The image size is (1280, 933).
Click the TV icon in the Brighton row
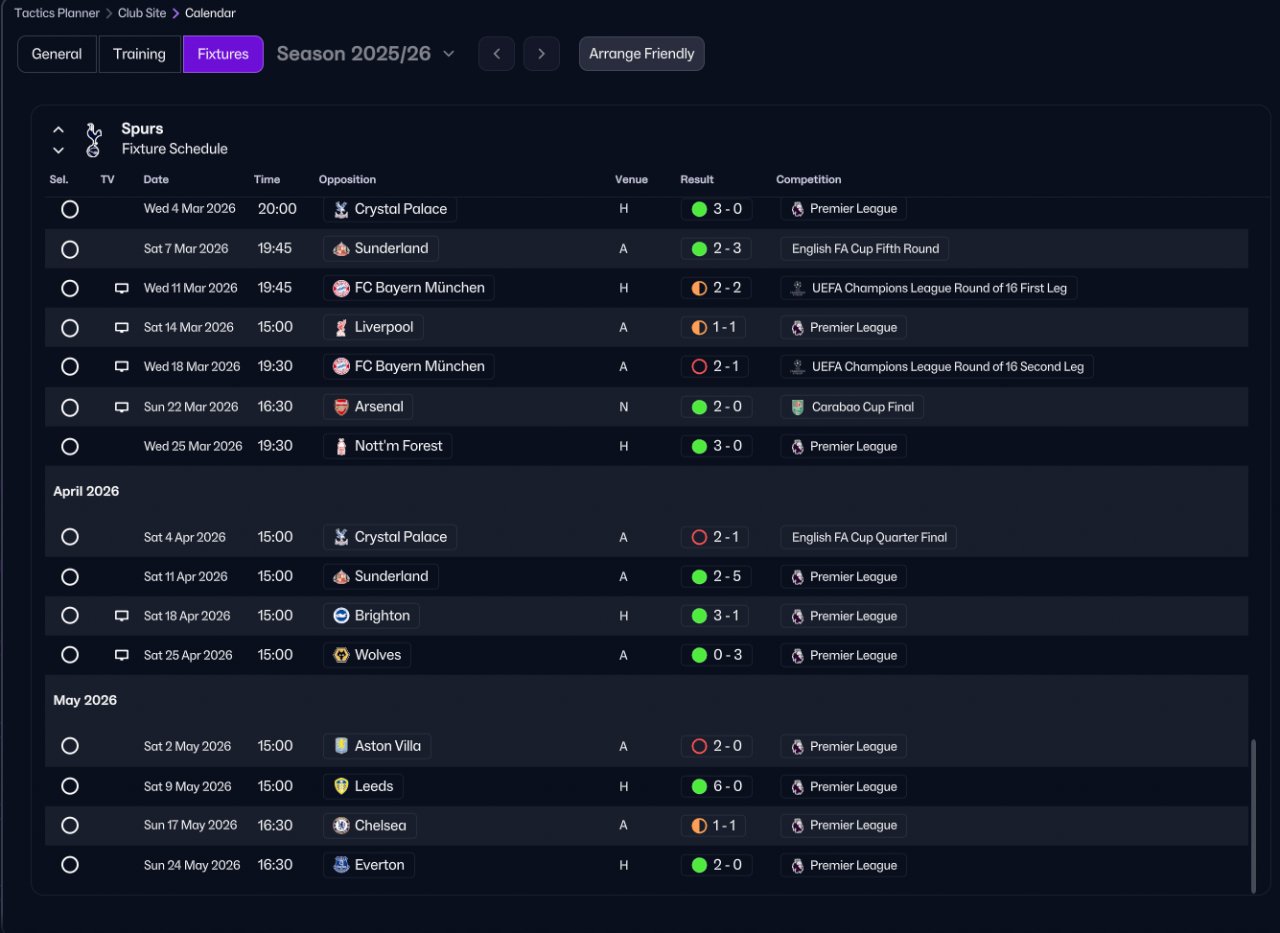tap(122, 616)
